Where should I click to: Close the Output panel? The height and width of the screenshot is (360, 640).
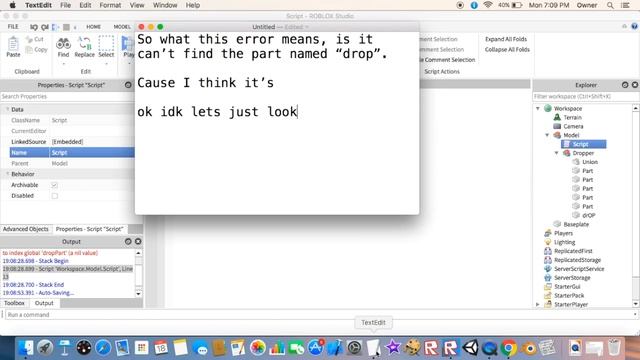tap(138, 242)
